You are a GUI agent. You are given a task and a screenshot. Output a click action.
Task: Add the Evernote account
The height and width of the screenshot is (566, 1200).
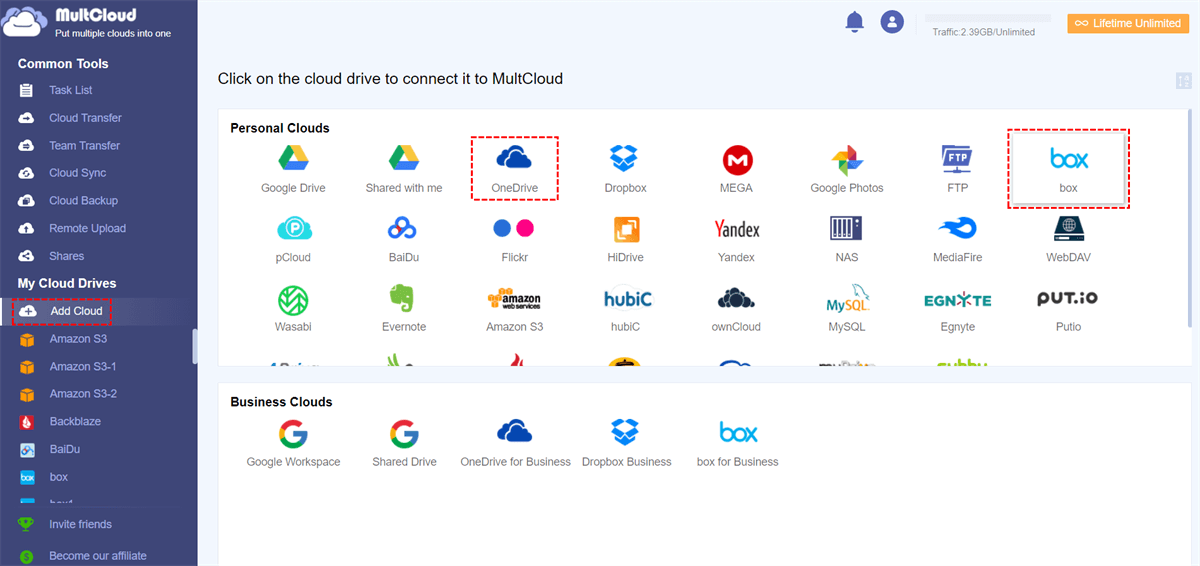point(404,308)
